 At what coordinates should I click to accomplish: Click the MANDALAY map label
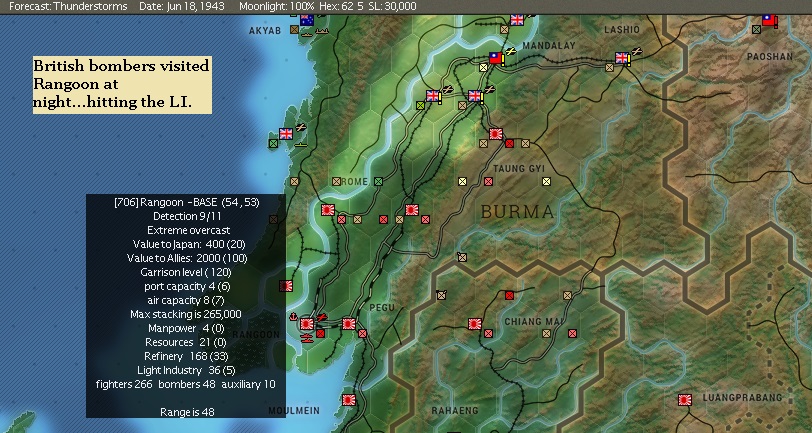(549, 46)
